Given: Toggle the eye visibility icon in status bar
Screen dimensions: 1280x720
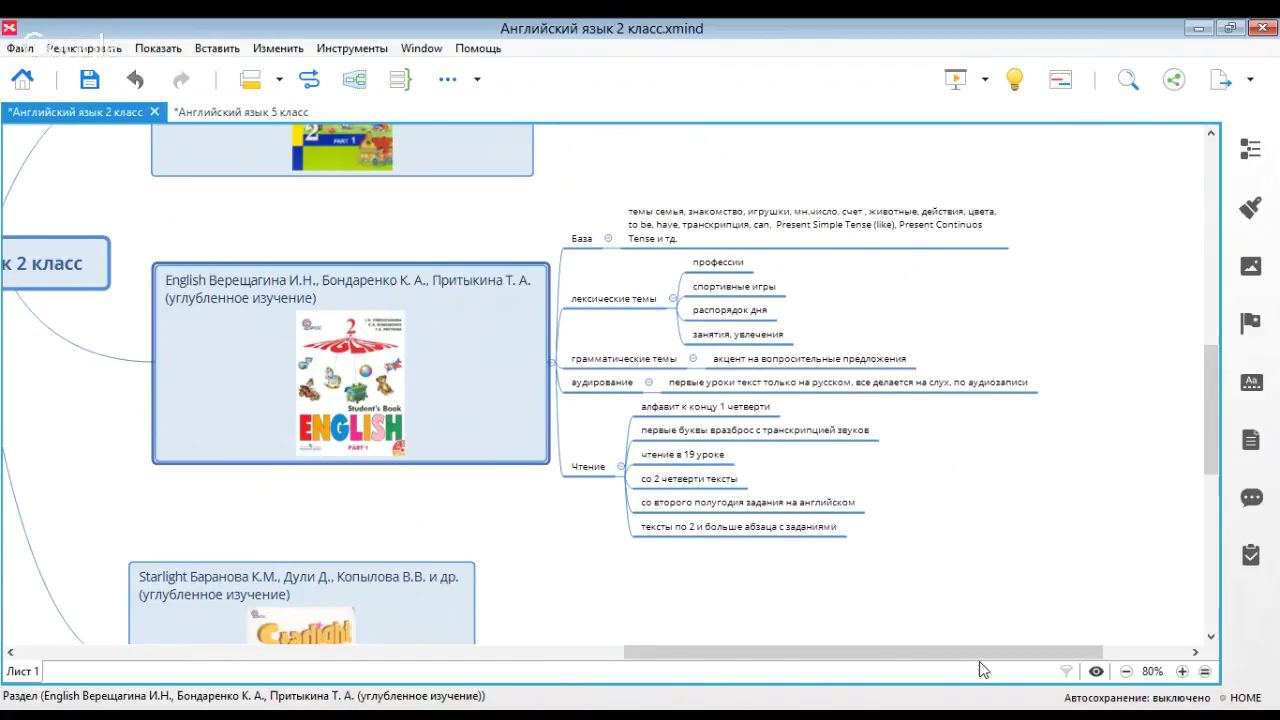Looking at the screenshot, I should 1096,672.
